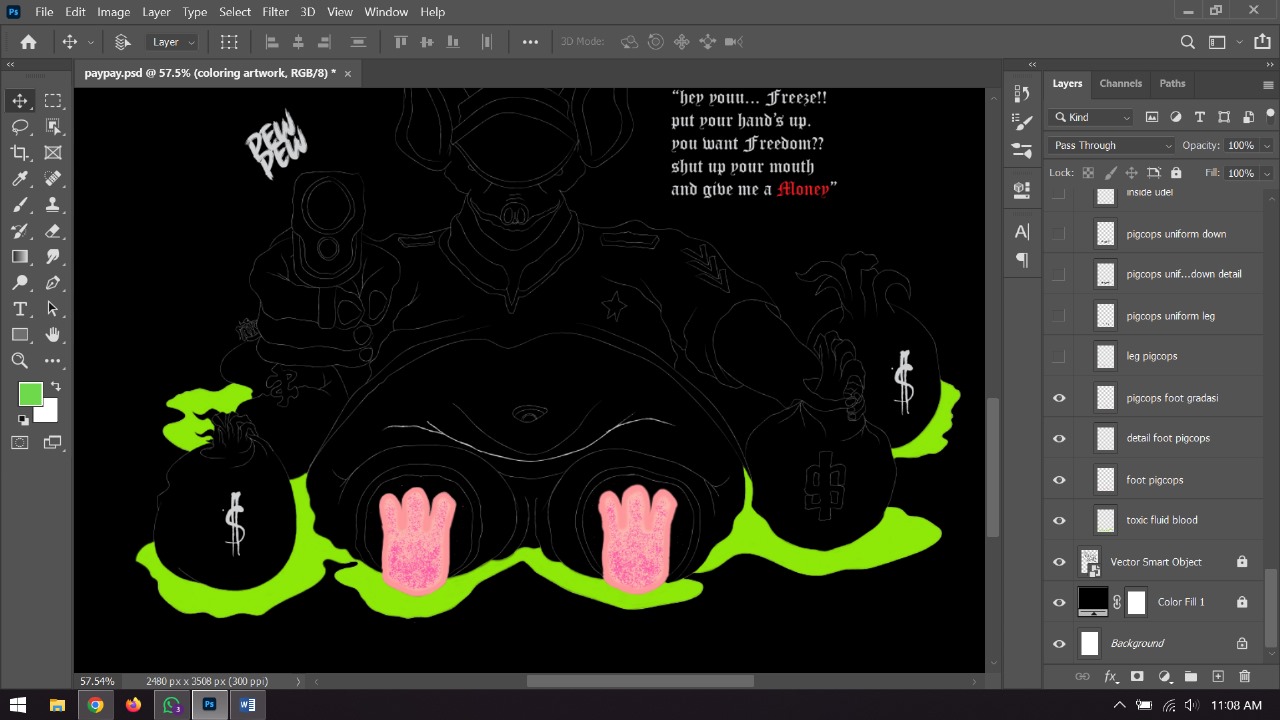
Task: Select the Eraser tool
Action: pos(53,230)
